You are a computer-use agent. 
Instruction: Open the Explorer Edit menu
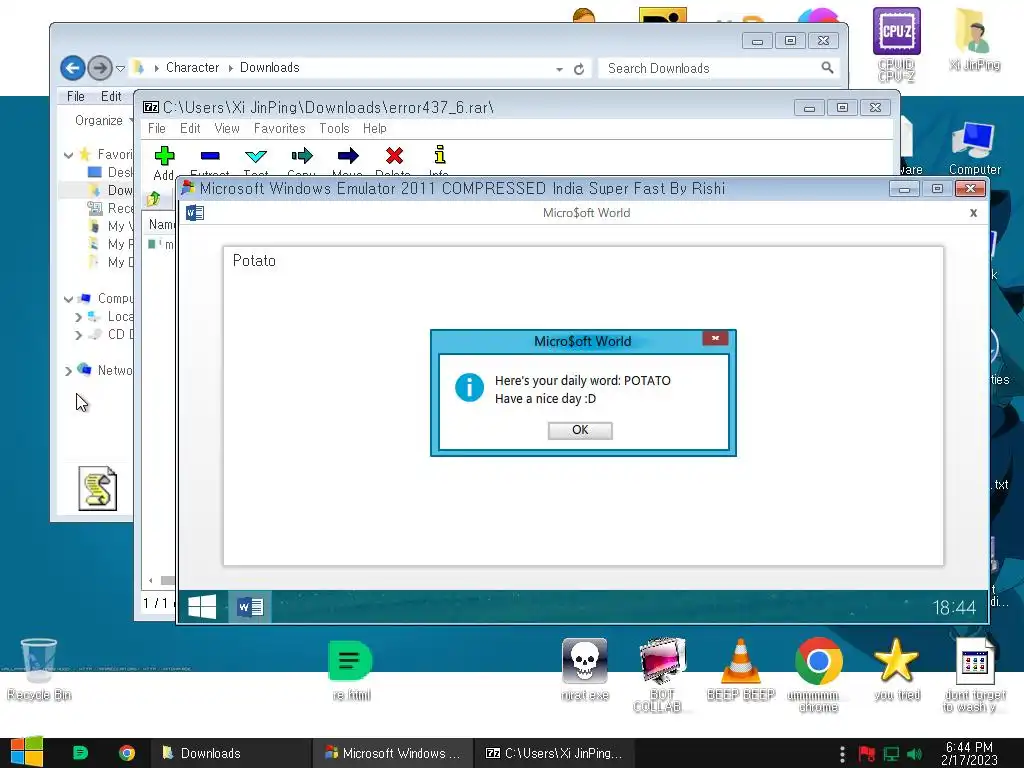coord(111,96)
